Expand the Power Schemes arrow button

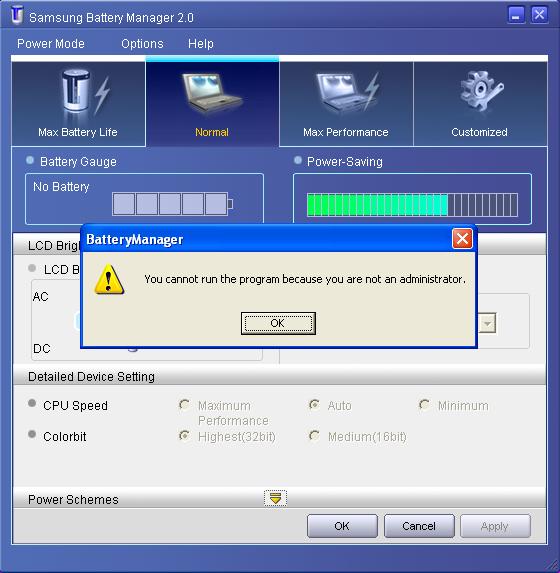tap(275, 498)
